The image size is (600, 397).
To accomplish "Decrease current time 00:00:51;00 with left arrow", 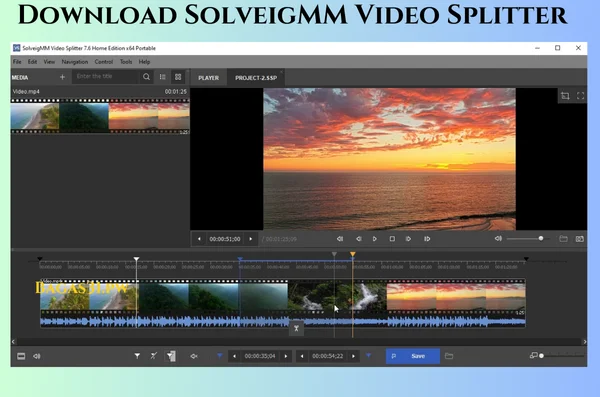I will 199,239.
